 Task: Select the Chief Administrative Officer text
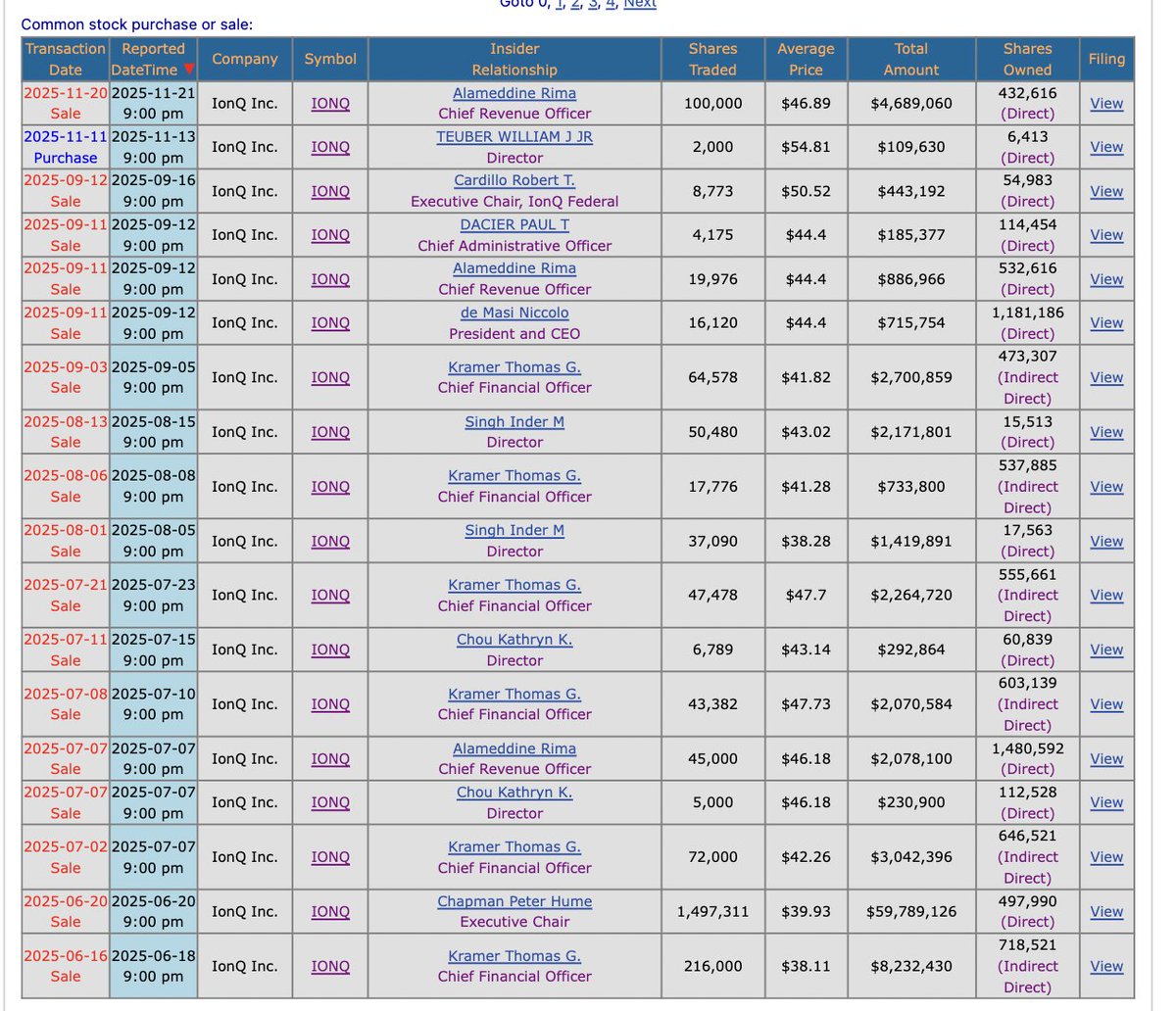pyautogui.click(x=514, y=246)
